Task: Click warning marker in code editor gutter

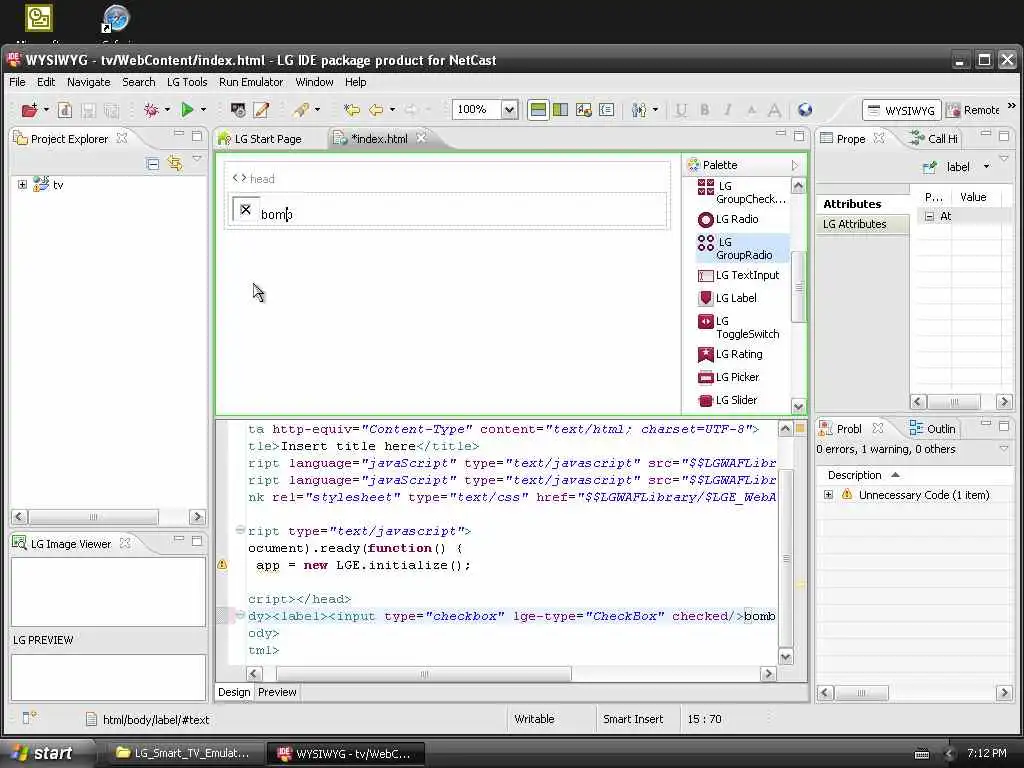Action: [x=222, y=565]
